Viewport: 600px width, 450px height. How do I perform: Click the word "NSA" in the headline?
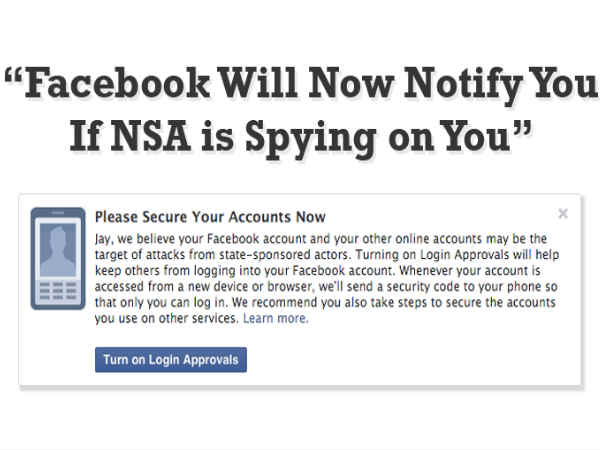point(150,135)
